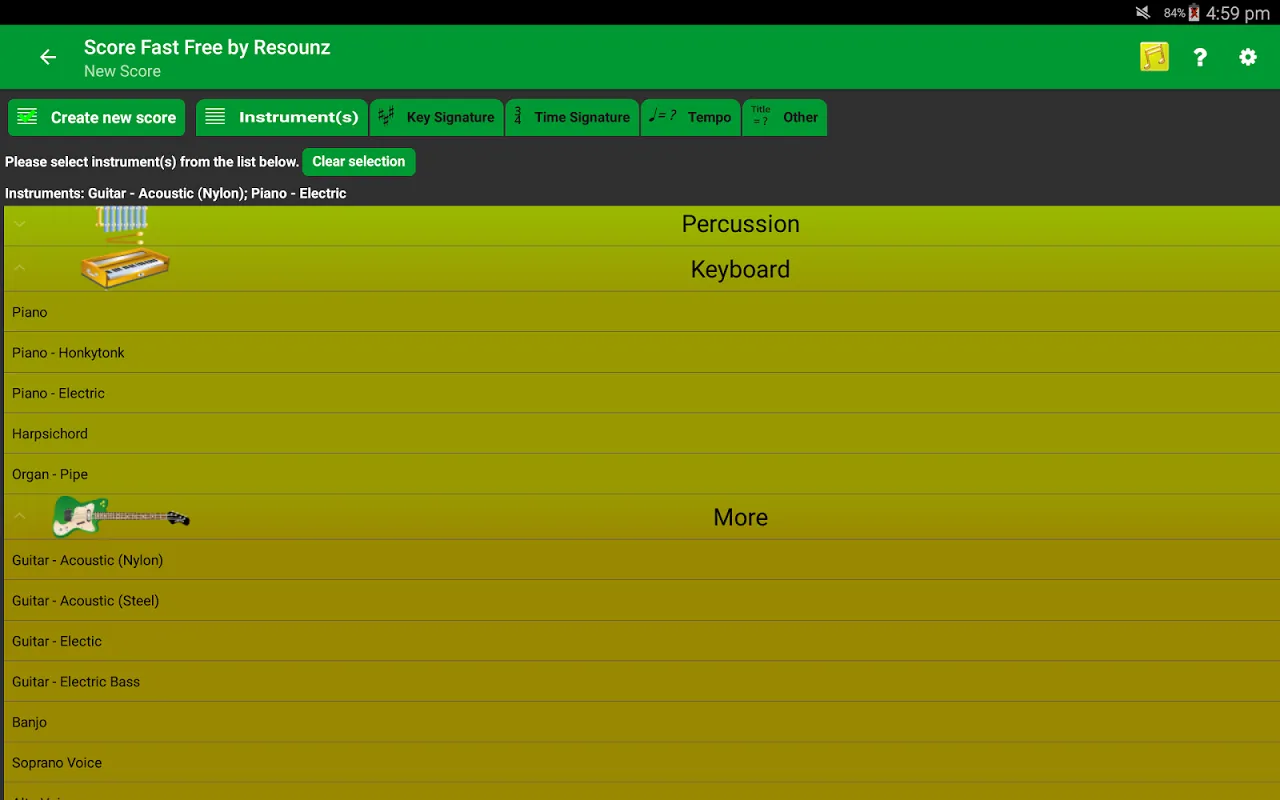This screenshot has width=1280, height=800.
Task: Select Banjo instrument
Action: pos(641,722)
